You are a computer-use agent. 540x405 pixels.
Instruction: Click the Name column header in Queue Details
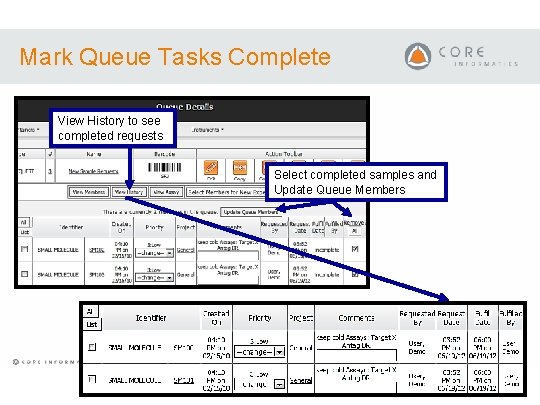click(94, 154)
